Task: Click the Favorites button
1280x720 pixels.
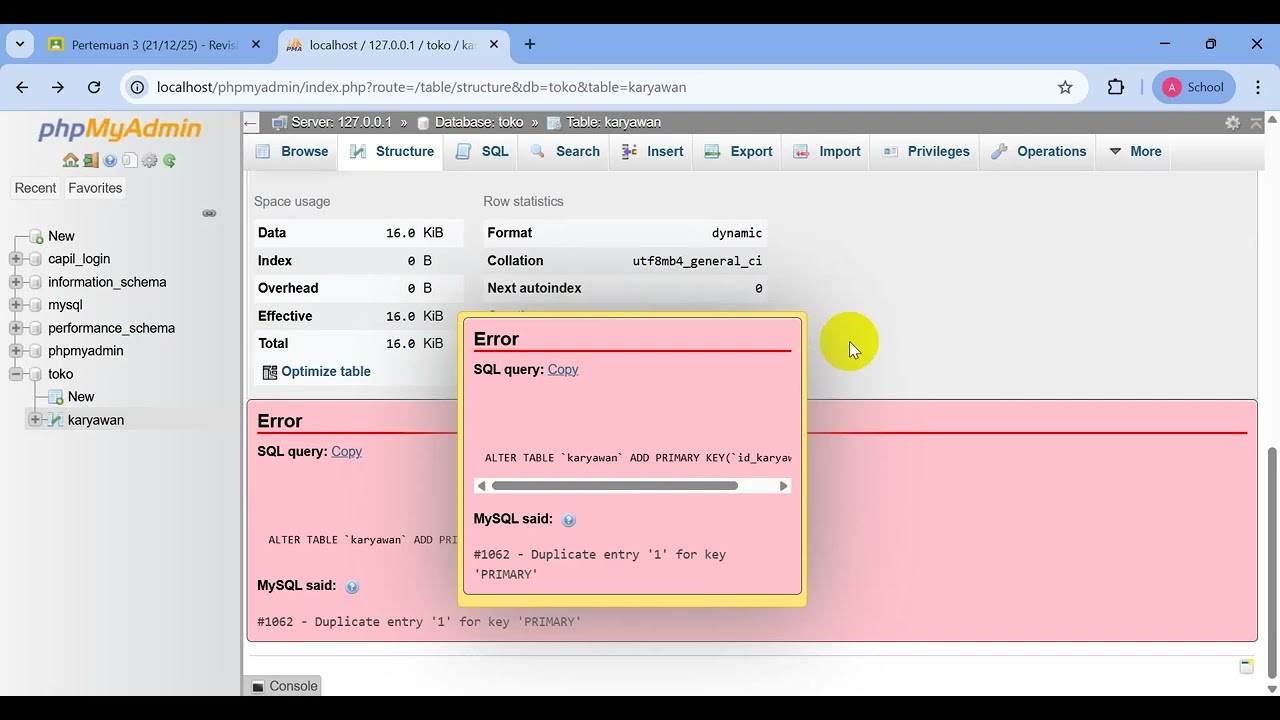Action: tap(95, 188)
